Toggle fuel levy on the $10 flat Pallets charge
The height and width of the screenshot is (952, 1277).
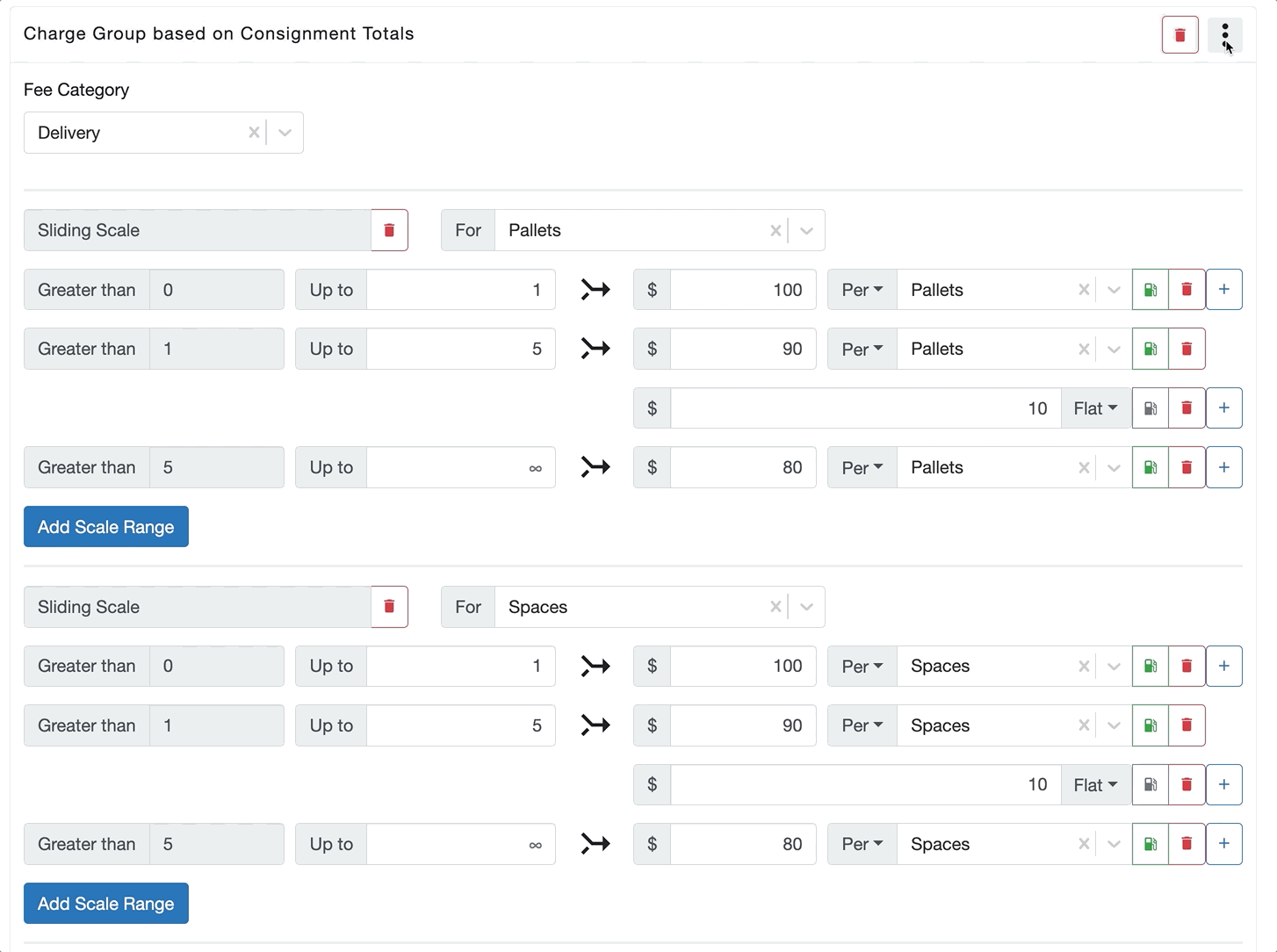tap(1150, 408)
